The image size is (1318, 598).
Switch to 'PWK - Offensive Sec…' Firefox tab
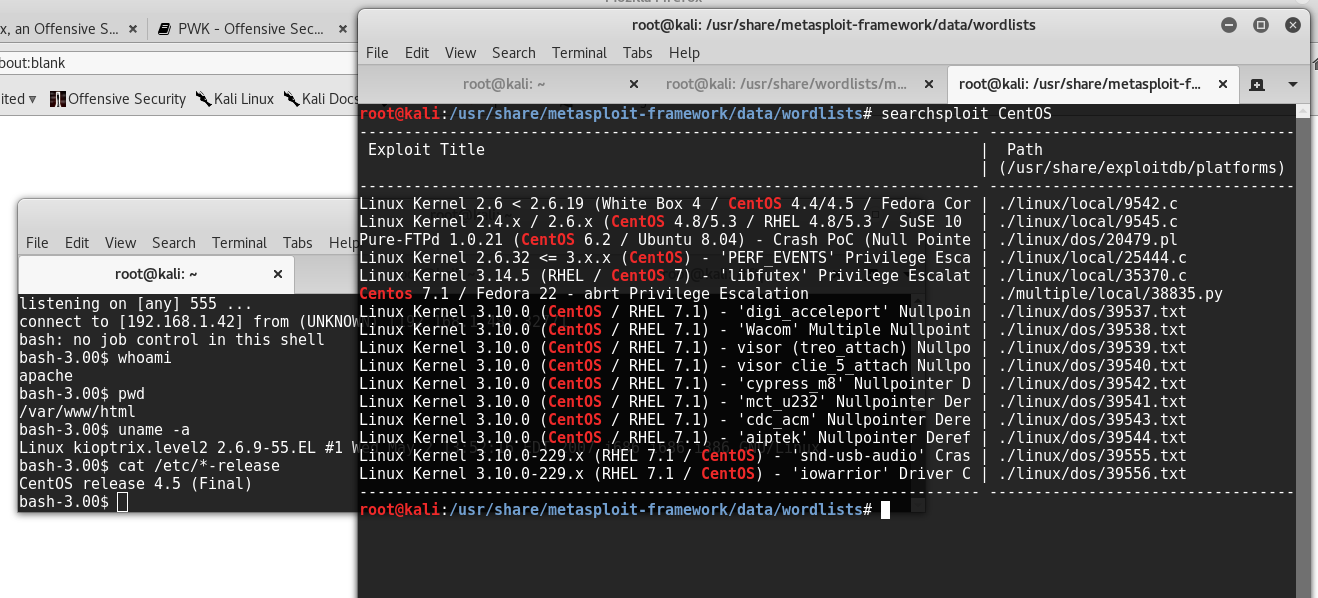[249, 29]
